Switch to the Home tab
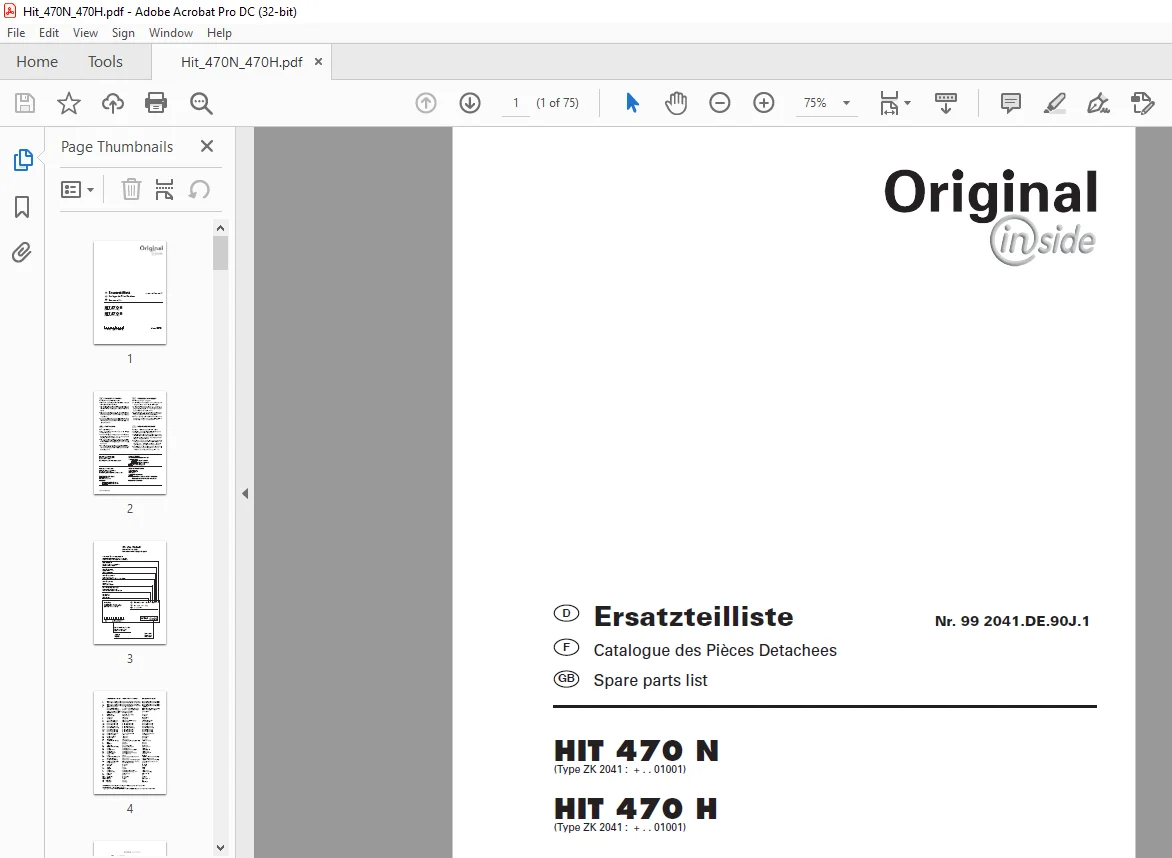Screen dimensions: 1172x858 [37, 62]
